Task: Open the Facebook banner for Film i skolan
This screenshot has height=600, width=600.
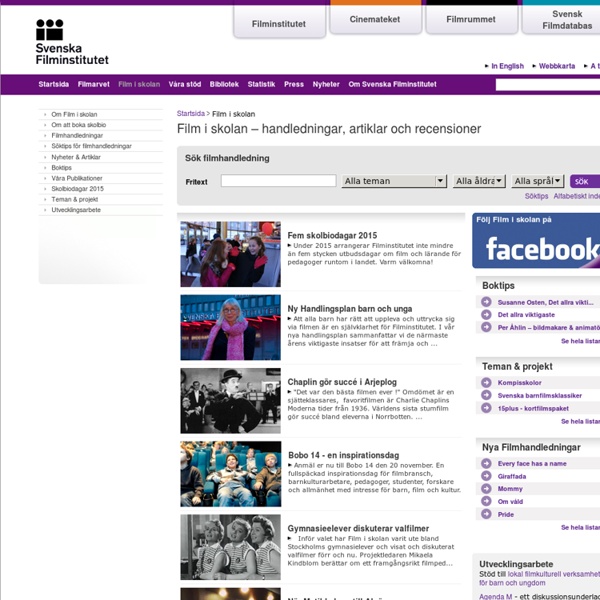Action: [536, 241]
